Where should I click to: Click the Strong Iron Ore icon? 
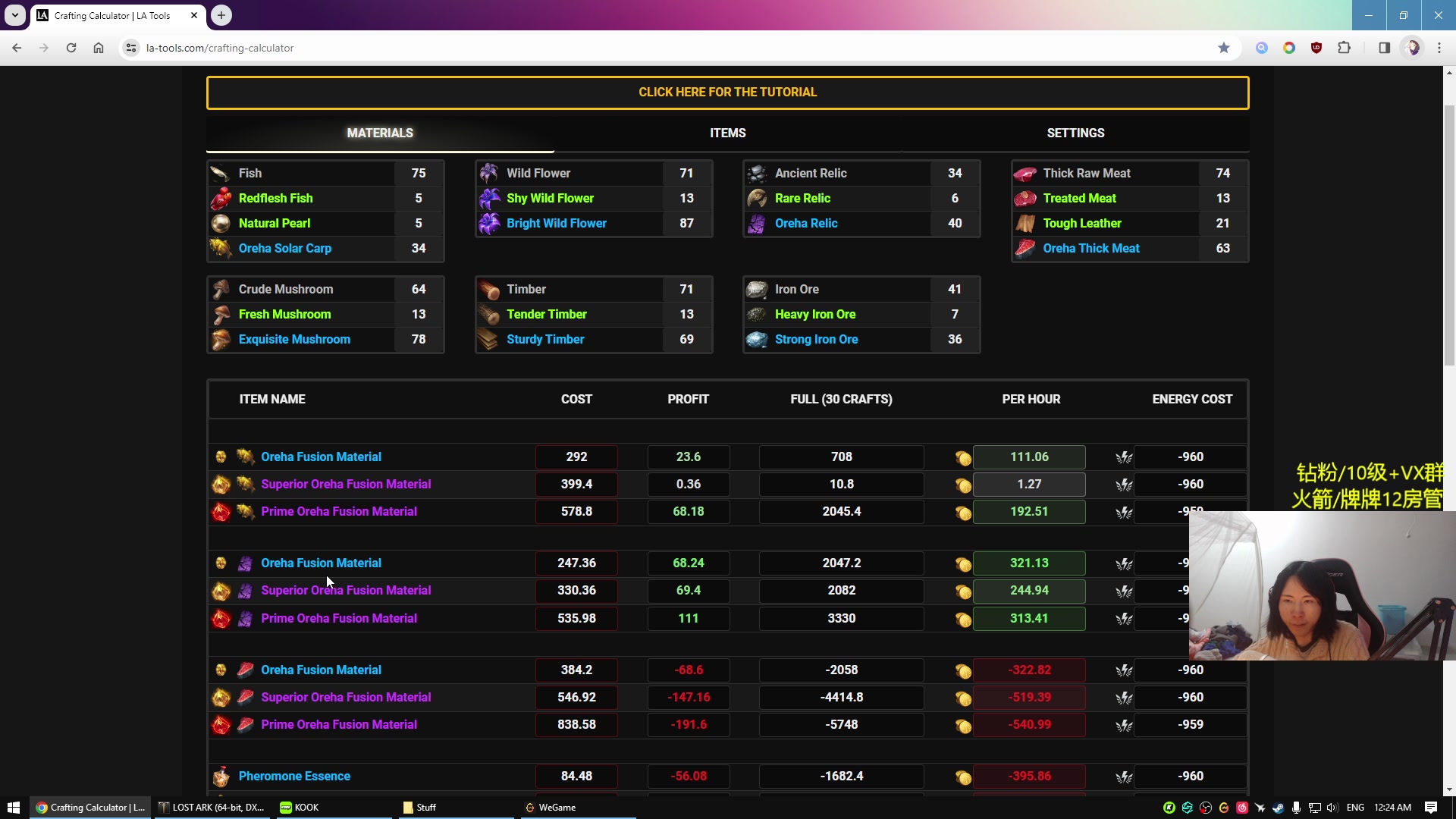[x=757, y=339]
